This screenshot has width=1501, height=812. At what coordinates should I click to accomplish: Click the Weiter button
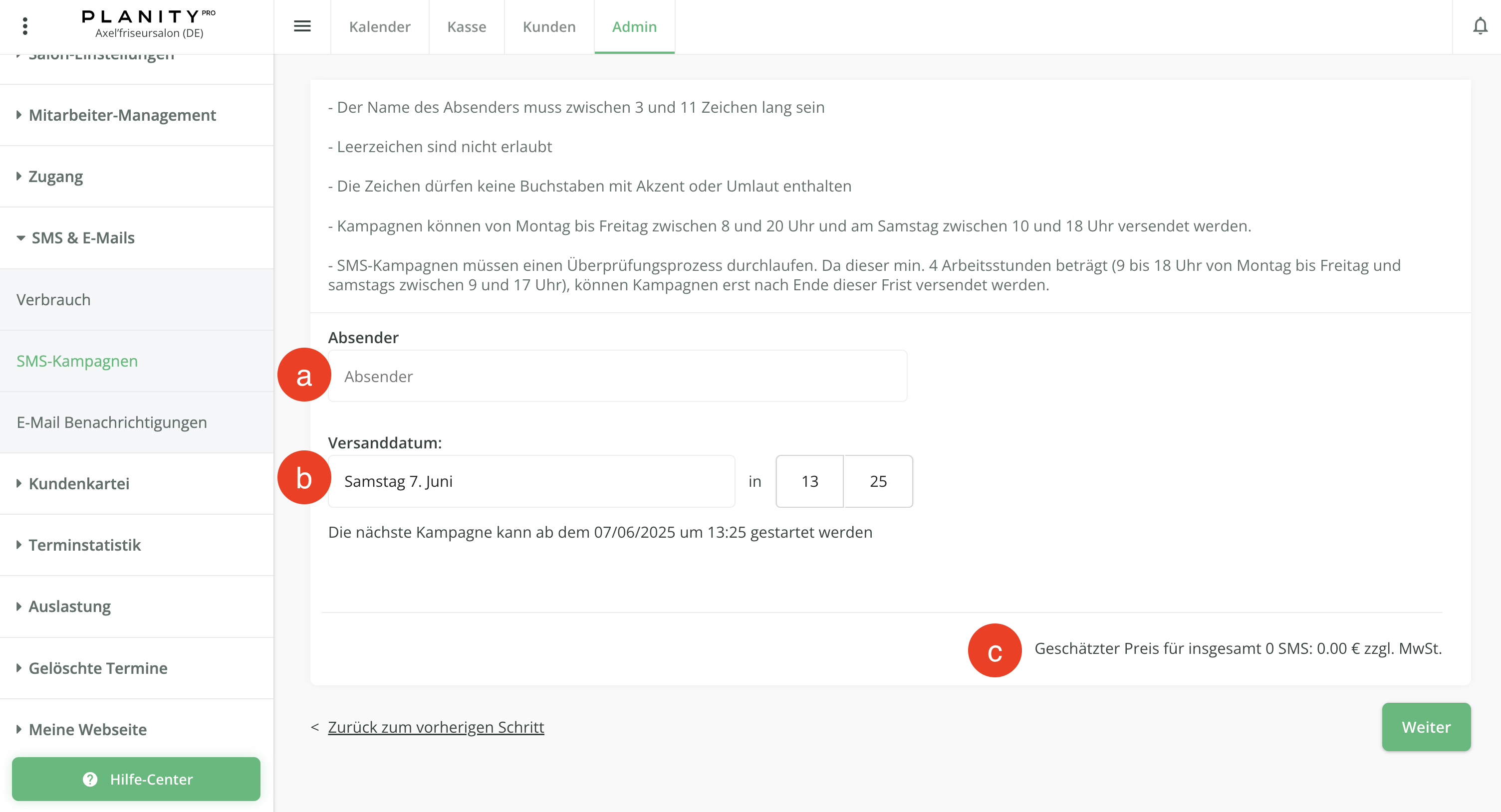tap(1426, 726)
